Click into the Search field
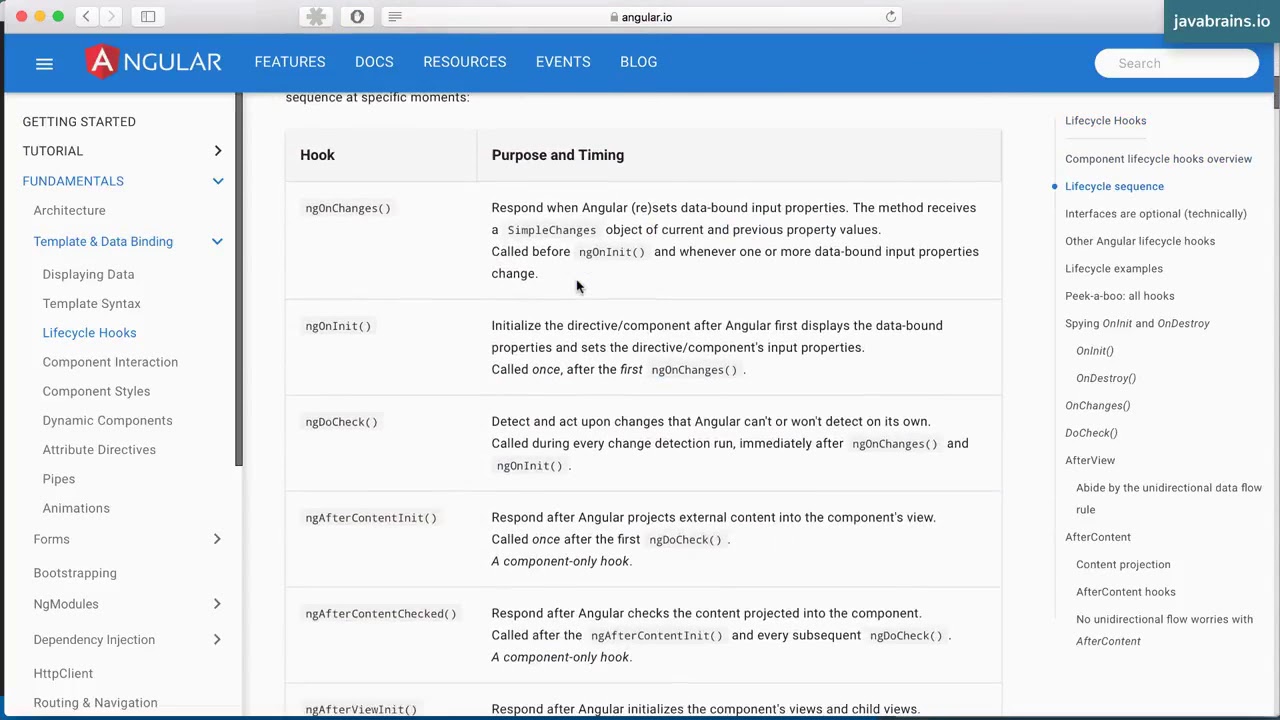This screenshot has width=1280, height=720. coord(1176,63)
